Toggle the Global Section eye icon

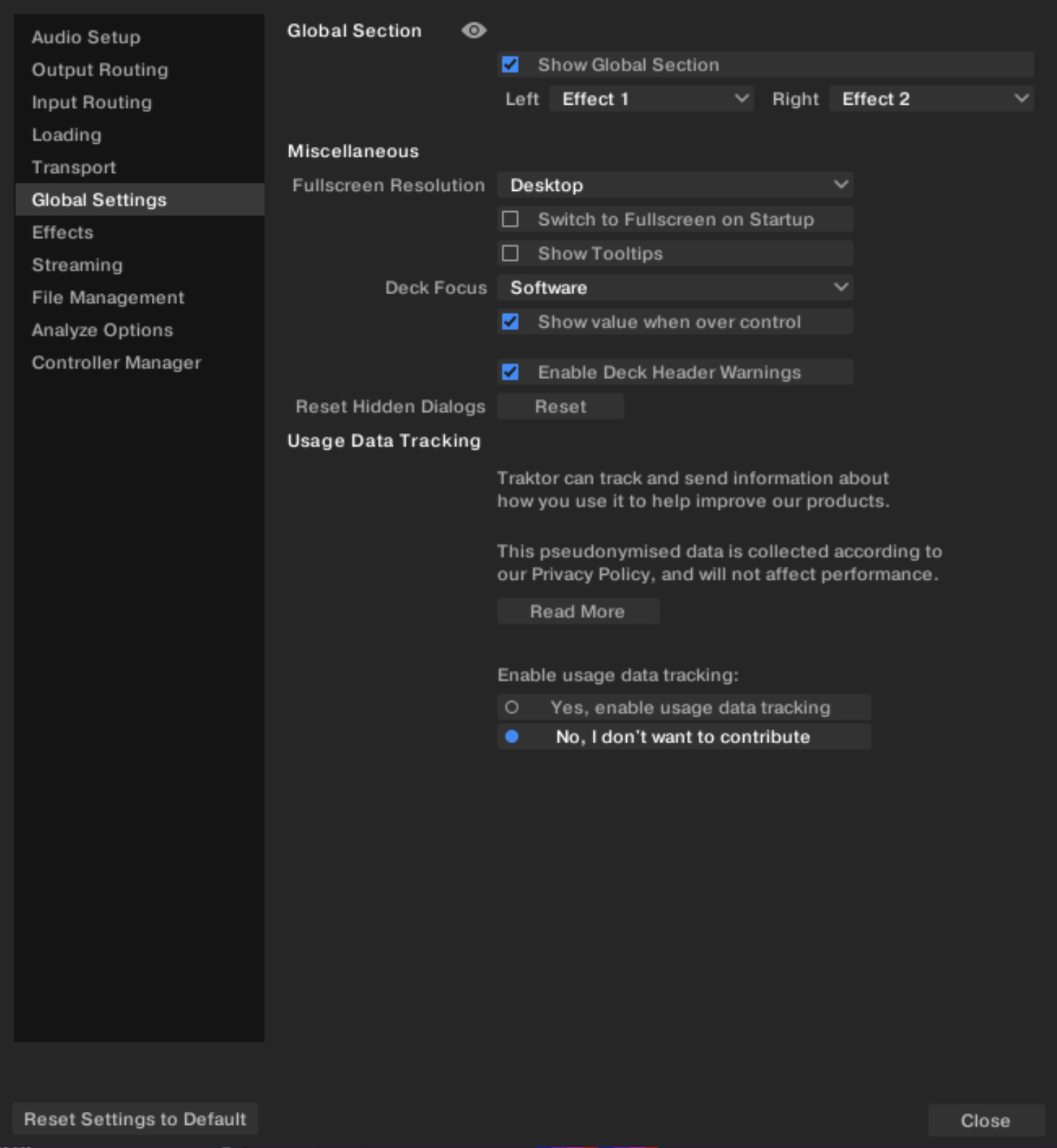click(x=474, y=30)
